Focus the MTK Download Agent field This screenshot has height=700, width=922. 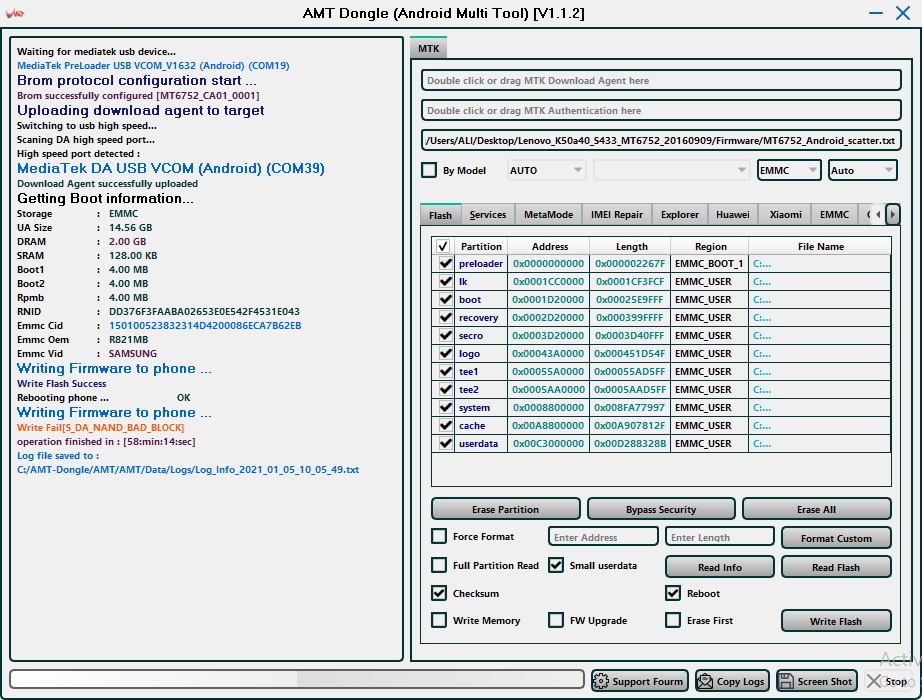pos(662,80)
